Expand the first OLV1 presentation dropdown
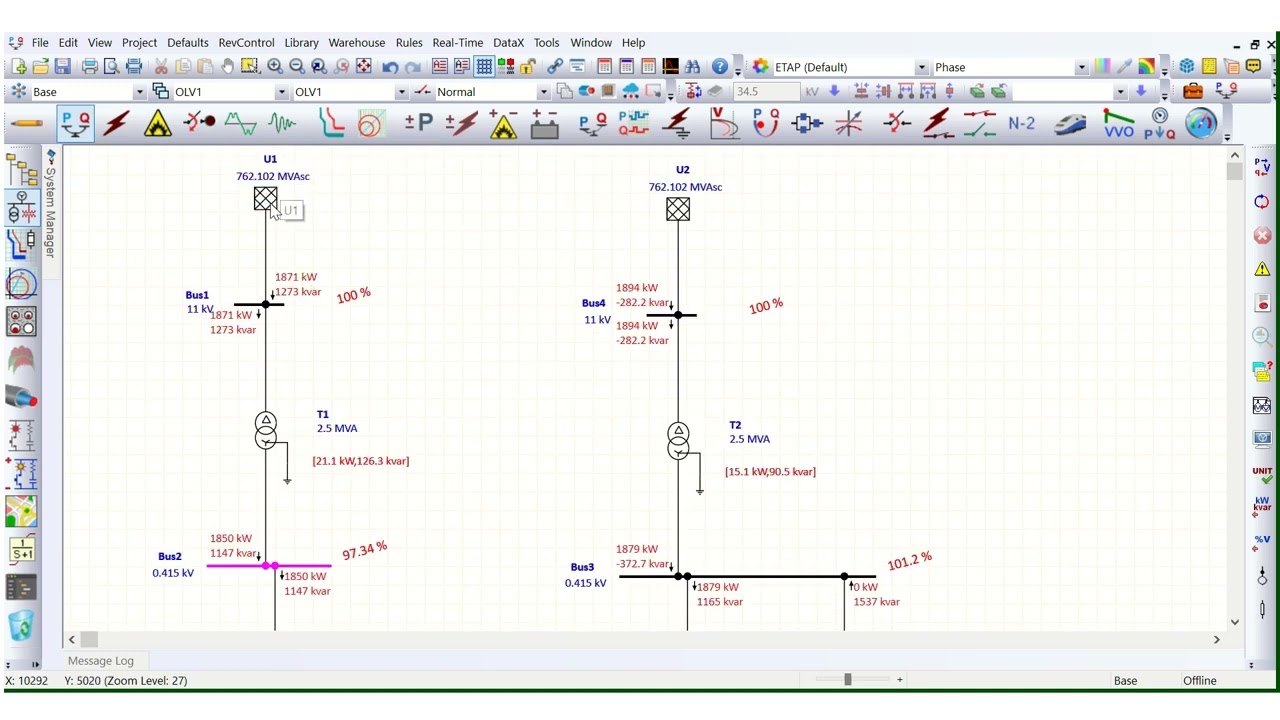The width and height of the screenshot is (1280, 720). coord(282,92)
